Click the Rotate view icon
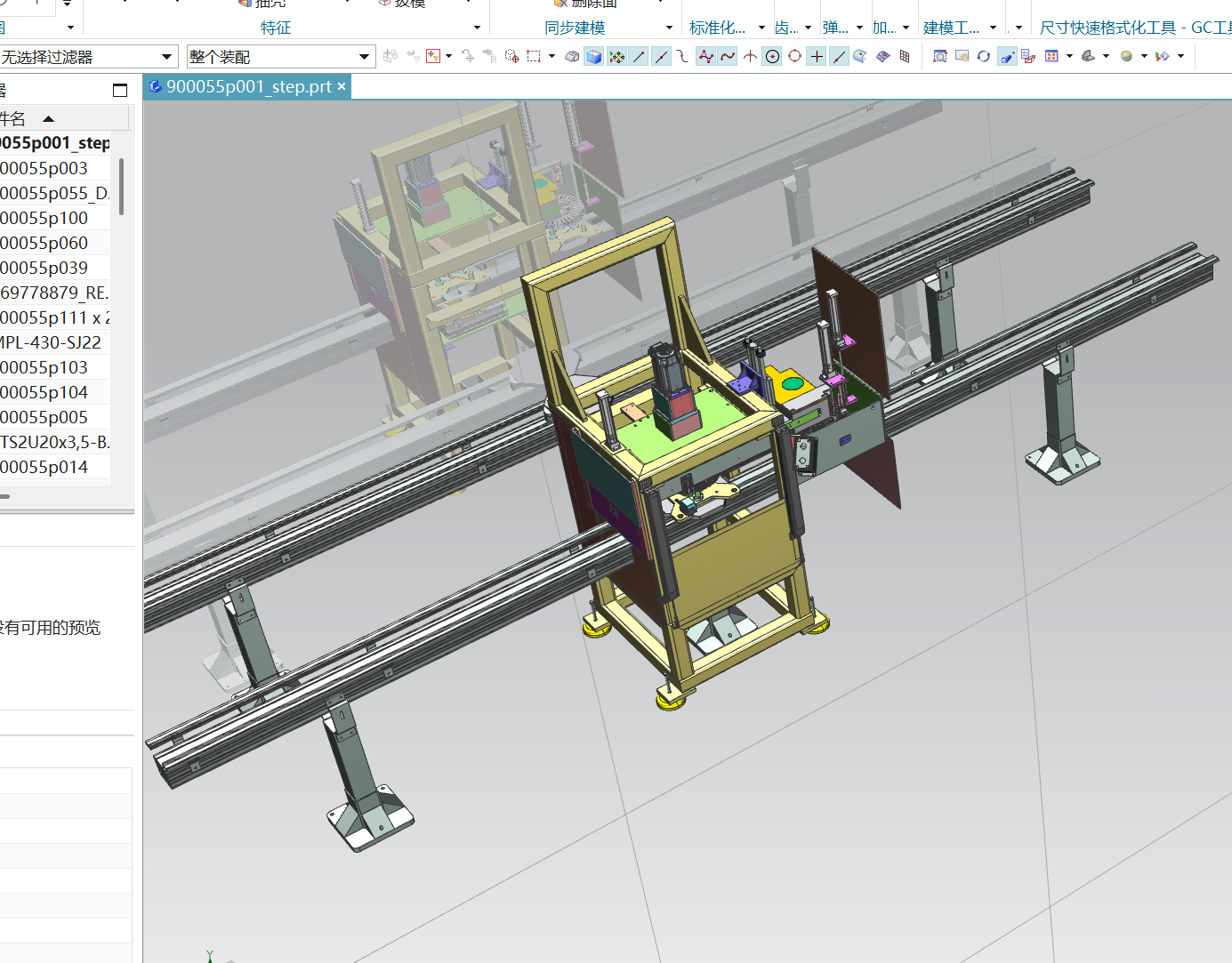 (x=984, y=56)
